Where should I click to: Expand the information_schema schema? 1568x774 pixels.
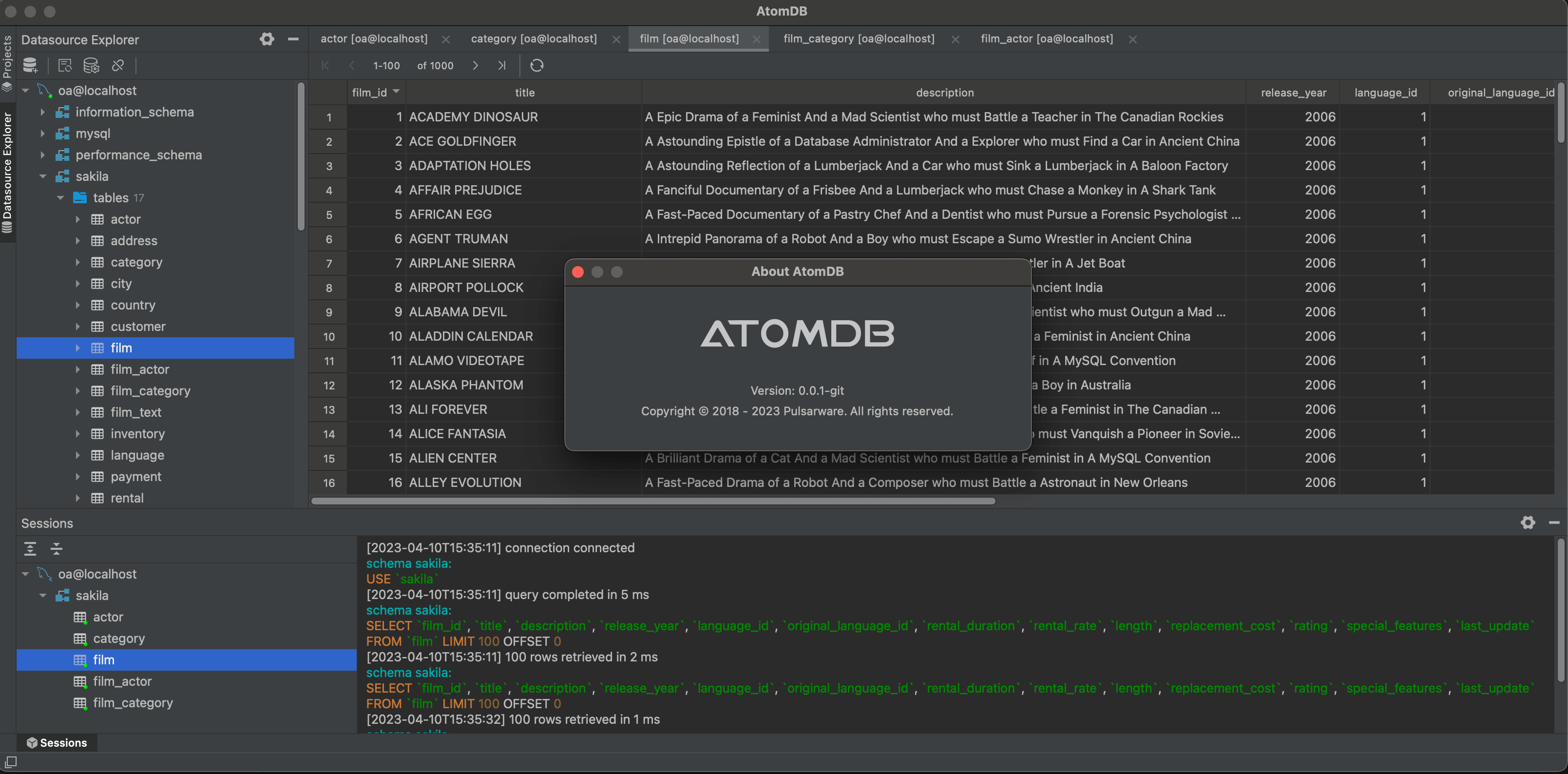coord(42,112)
